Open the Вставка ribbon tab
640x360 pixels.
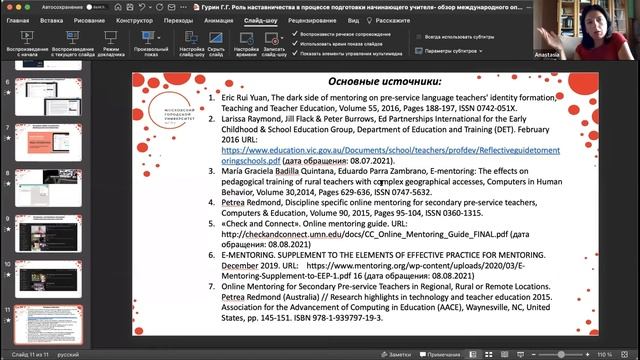point(51,20)
